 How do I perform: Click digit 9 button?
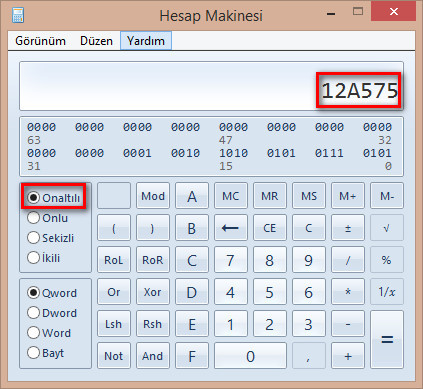(309, 260)
